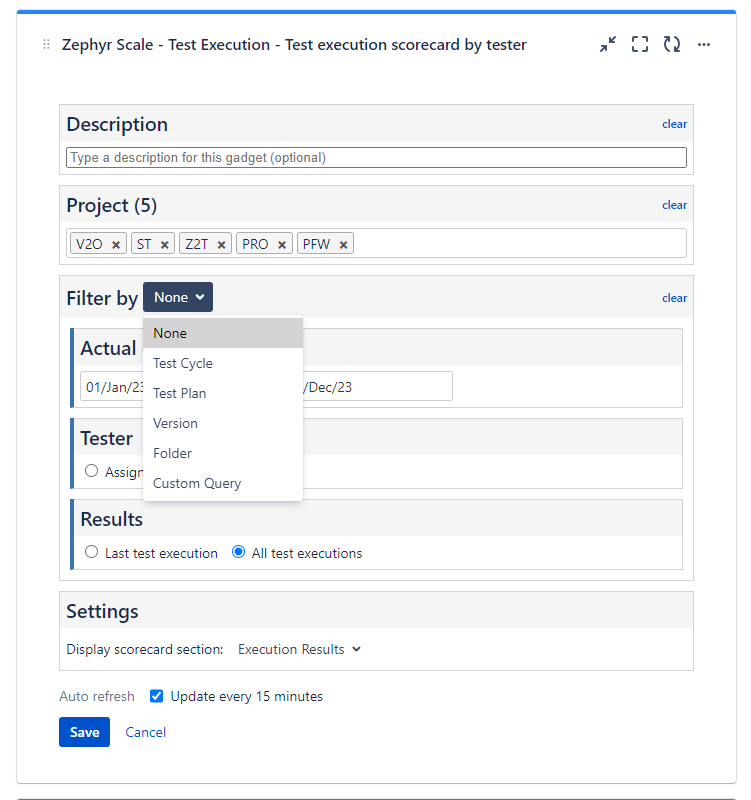The width and height of the screenshot is (751, 800).
Task: Clear the Description field via its clear link
Action: click(674, 124)
